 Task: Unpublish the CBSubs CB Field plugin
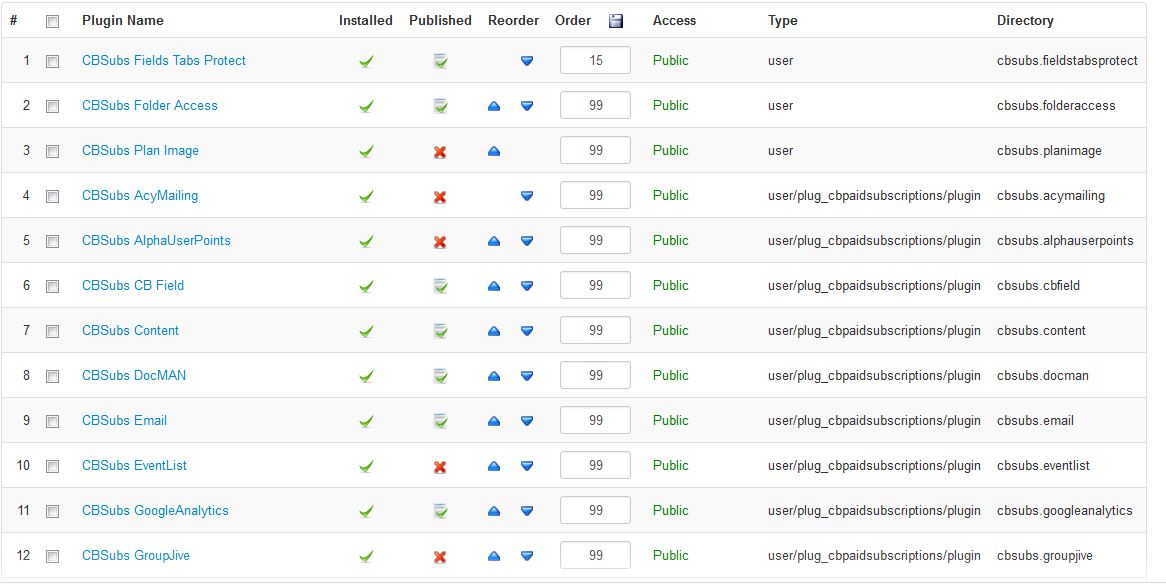point(440,286)
